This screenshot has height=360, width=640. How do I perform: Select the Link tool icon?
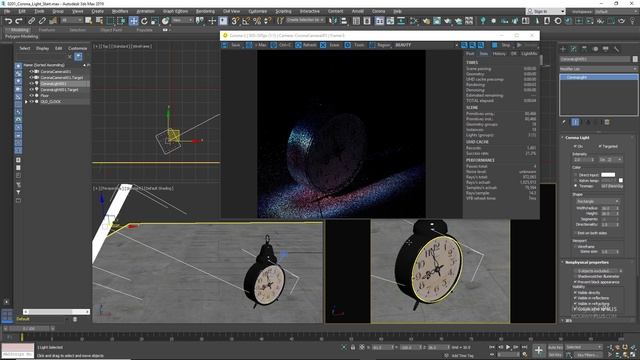pyautogui.click(x=31, y=20)
